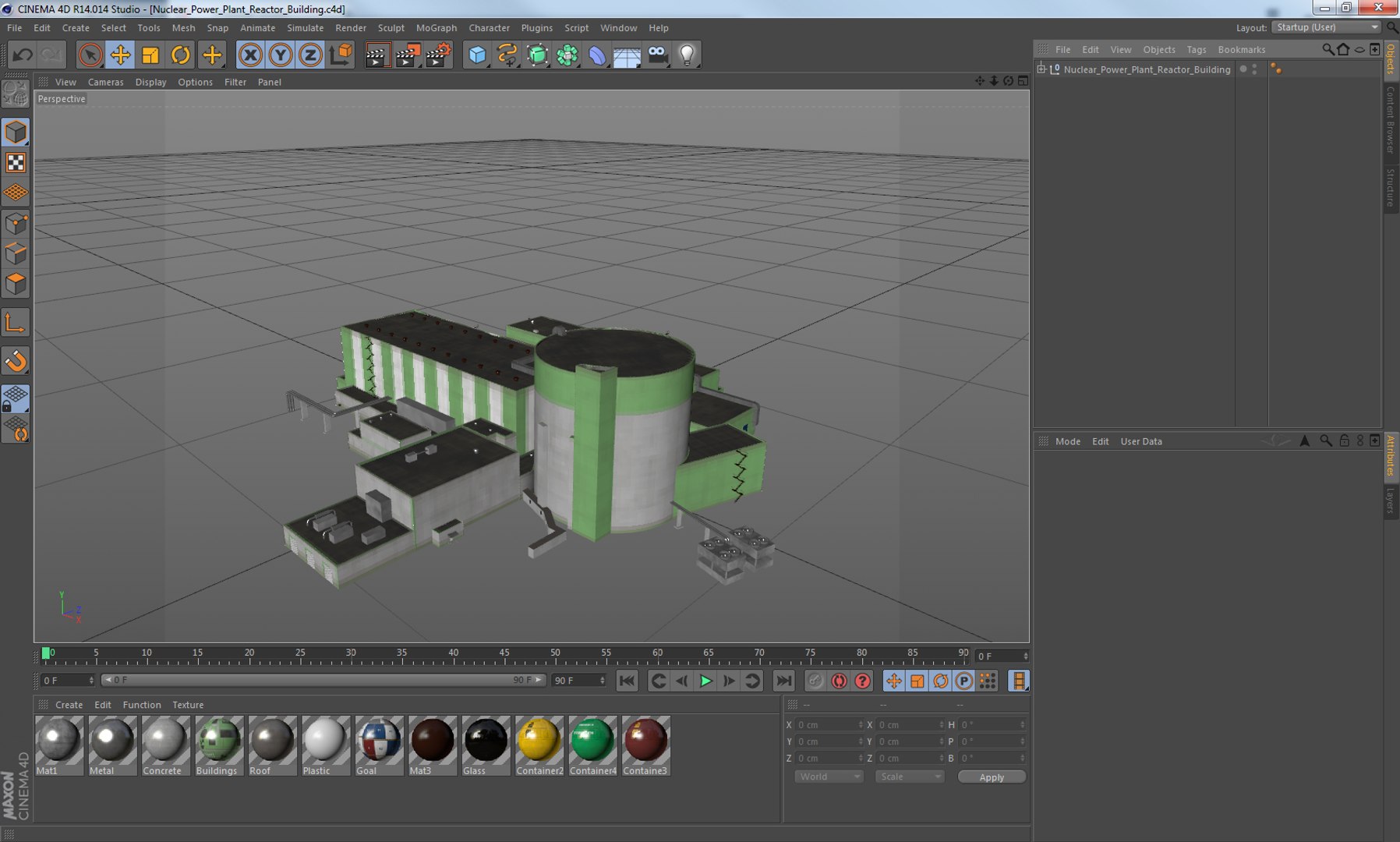Click the timeline preview range slider
Screen dimensions: 1400x842
click(323, 680)
